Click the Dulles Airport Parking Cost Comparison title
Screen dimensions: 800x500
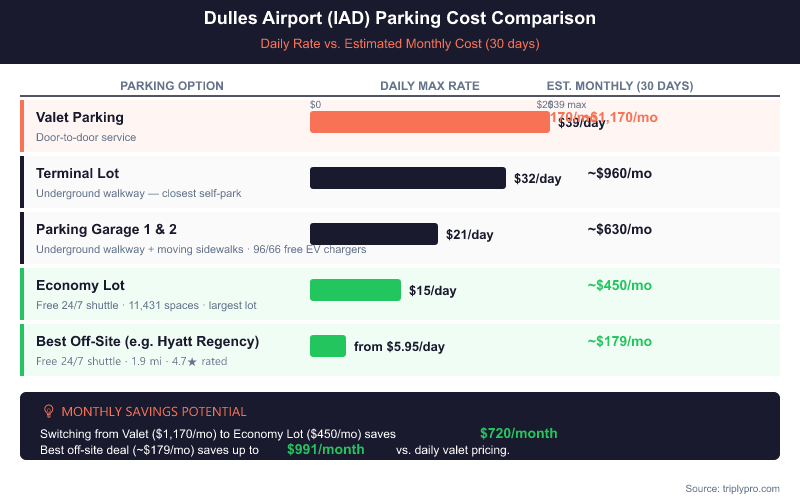(x=400, y=18)
